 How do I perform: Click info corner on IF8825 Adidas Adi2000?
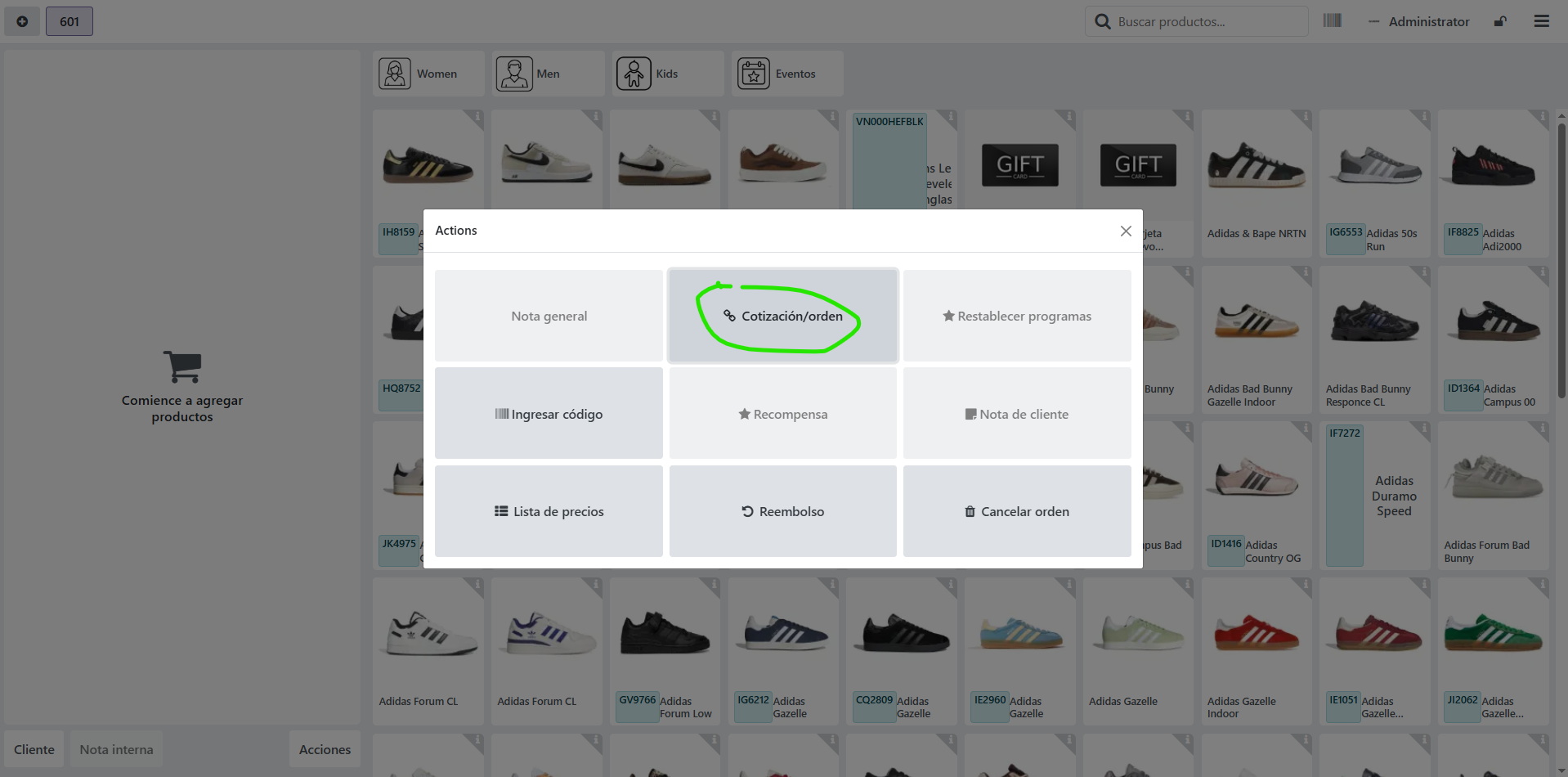tap(1542, 117)
